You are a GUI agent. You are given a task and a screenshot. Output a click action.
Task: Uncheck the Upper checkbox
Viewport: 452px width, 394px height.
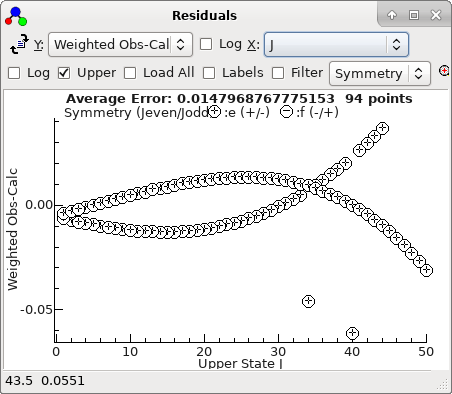[64, 73]
